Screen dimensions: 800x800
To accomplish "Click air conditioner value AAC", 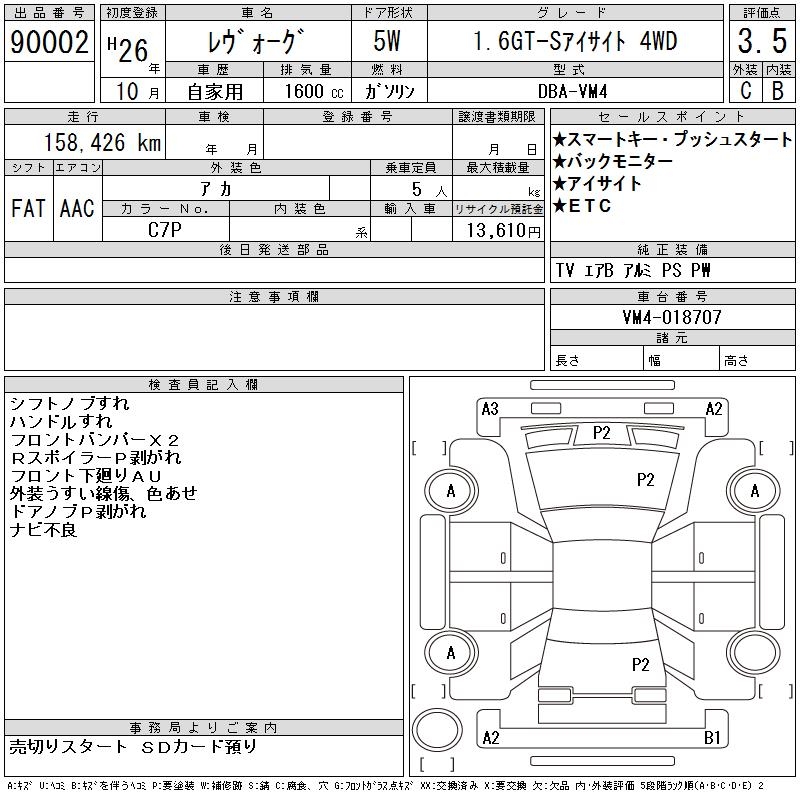I will tap(77, 208).
